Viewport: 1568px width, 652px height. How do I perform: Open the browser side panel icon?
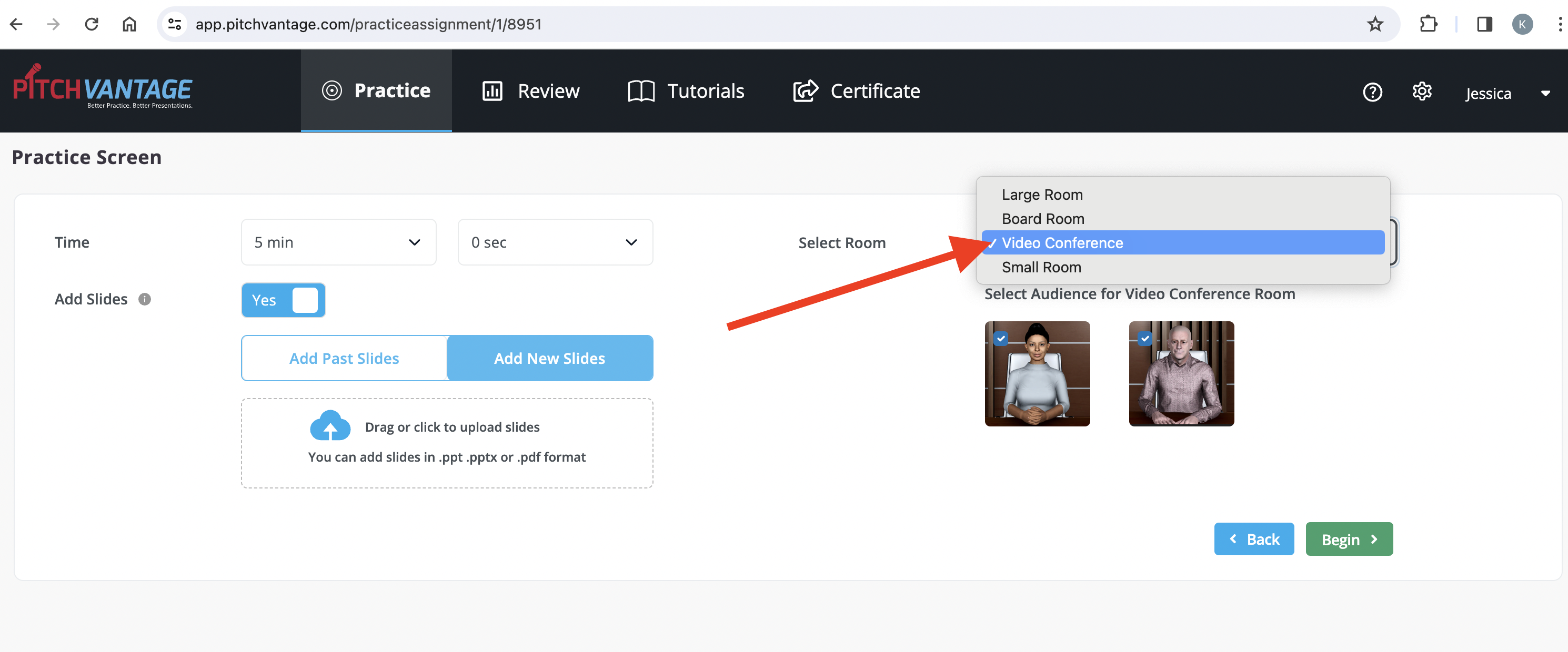[1484, 24]
